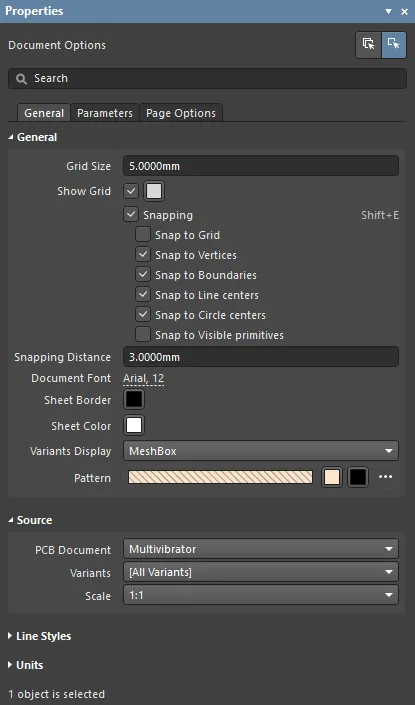The height and width of the screenshot is (705, 415).
Task: Switch to the Parameters tab
Action: tap(105, 113)
